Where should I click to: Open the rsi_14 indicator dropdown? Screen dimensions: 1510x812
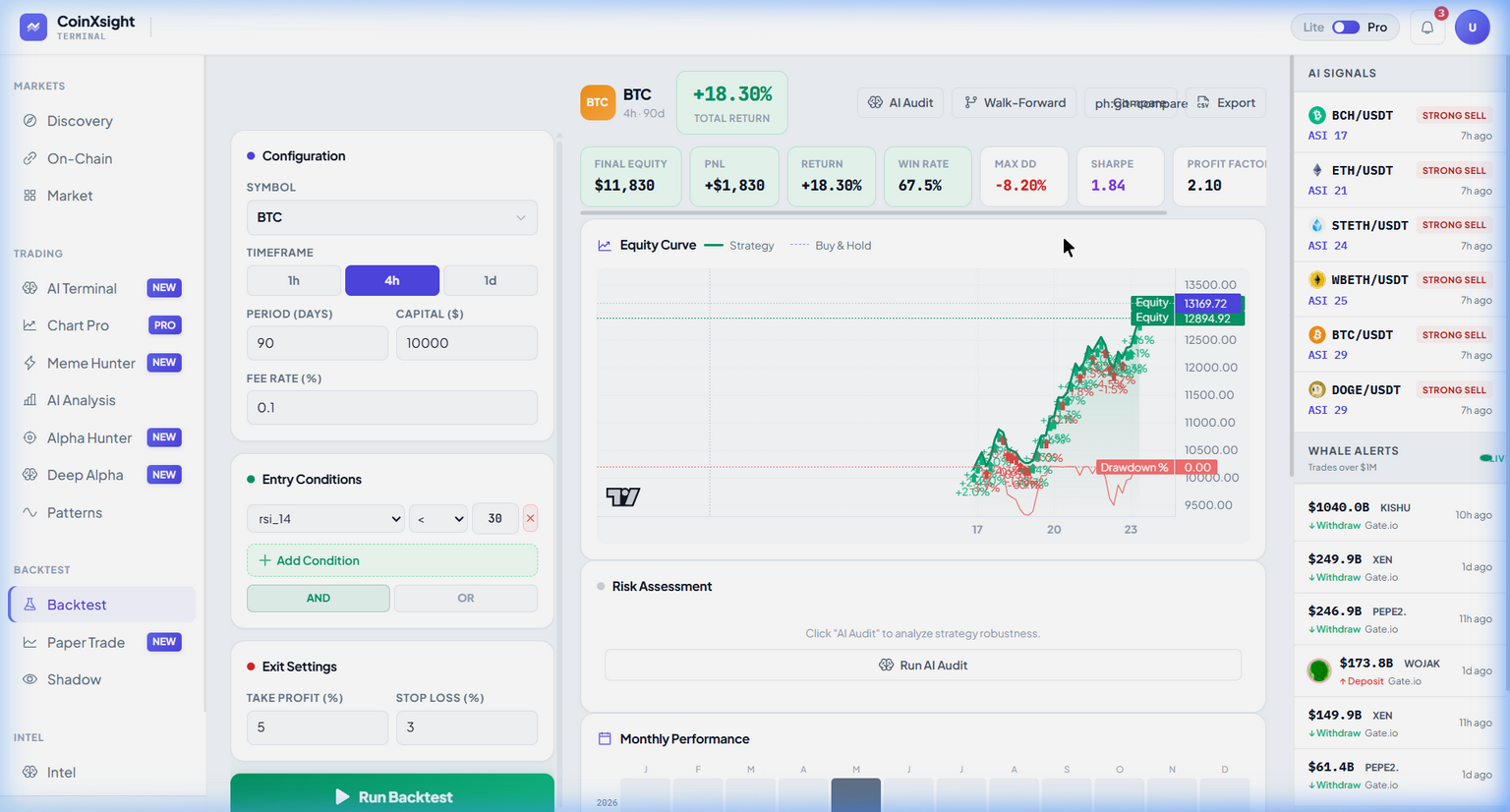[x=325, y=518]
